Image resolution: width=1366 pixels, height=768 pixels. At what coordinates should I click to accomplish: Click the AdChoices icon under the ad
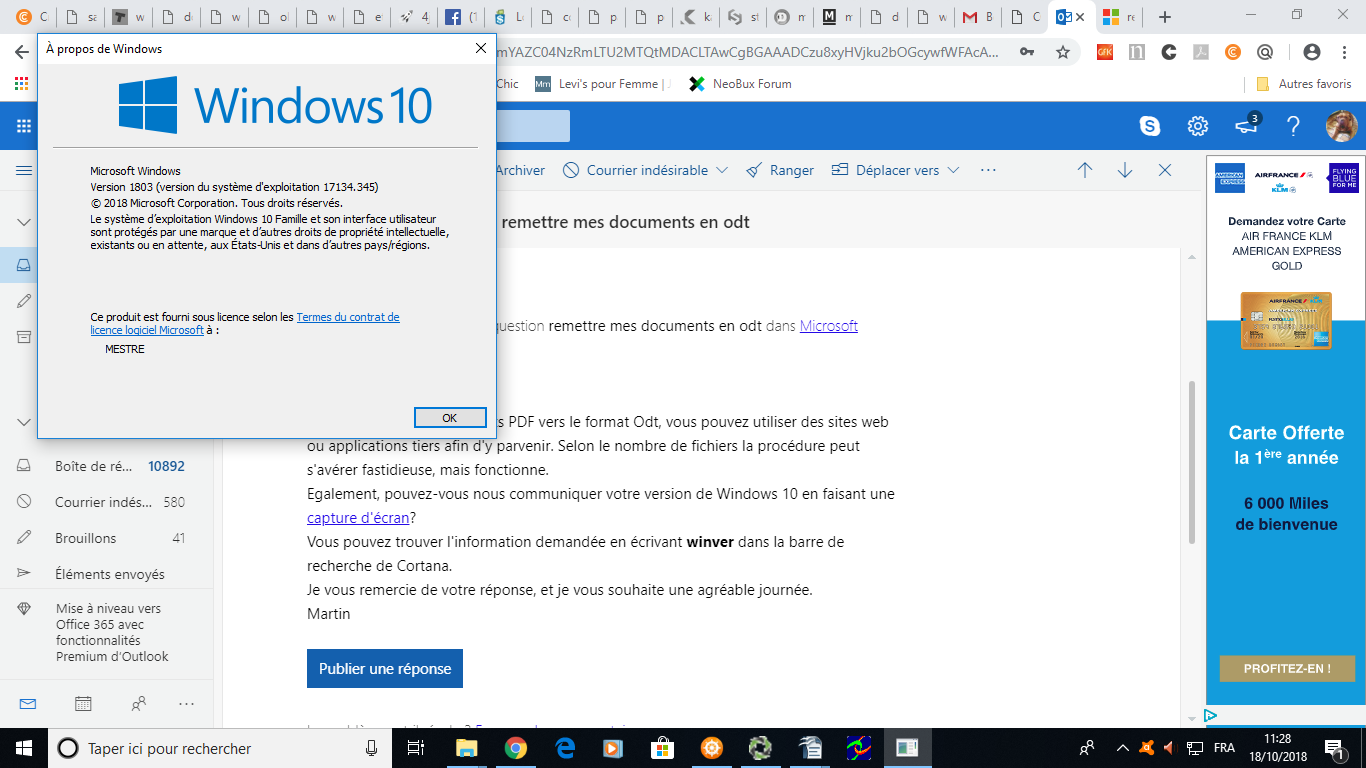(x=1210, y=716)
